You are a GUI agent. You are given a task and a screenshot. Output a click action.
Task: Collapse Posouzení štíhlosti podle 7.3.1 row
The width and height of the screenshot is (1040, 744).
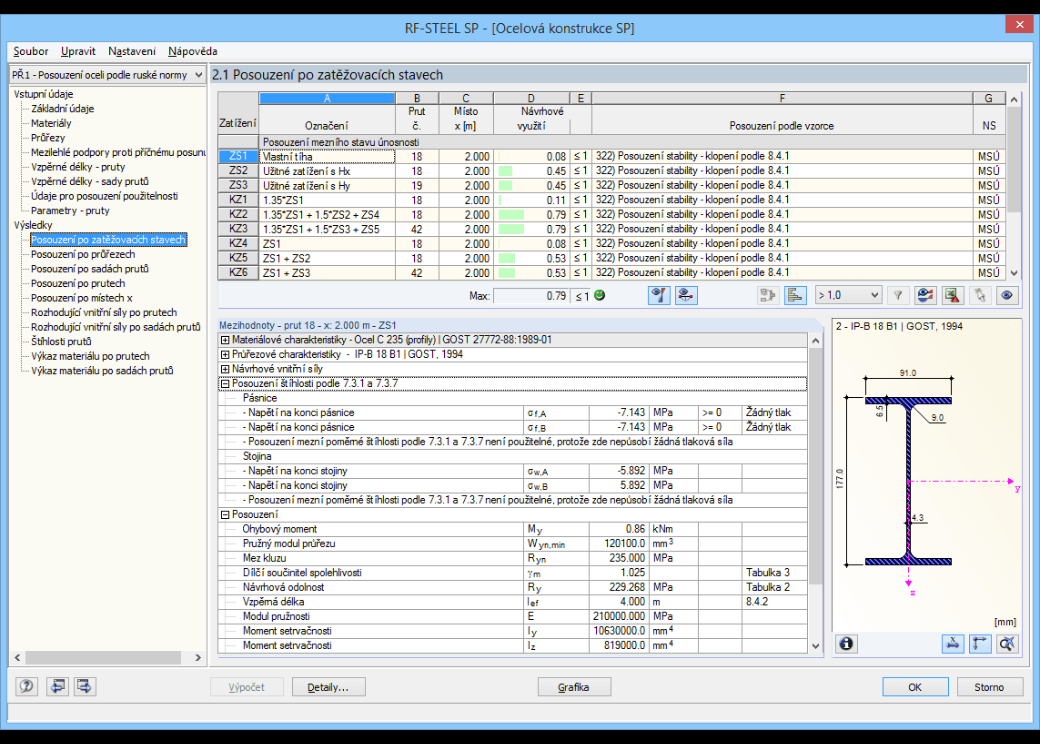point(225,383)
